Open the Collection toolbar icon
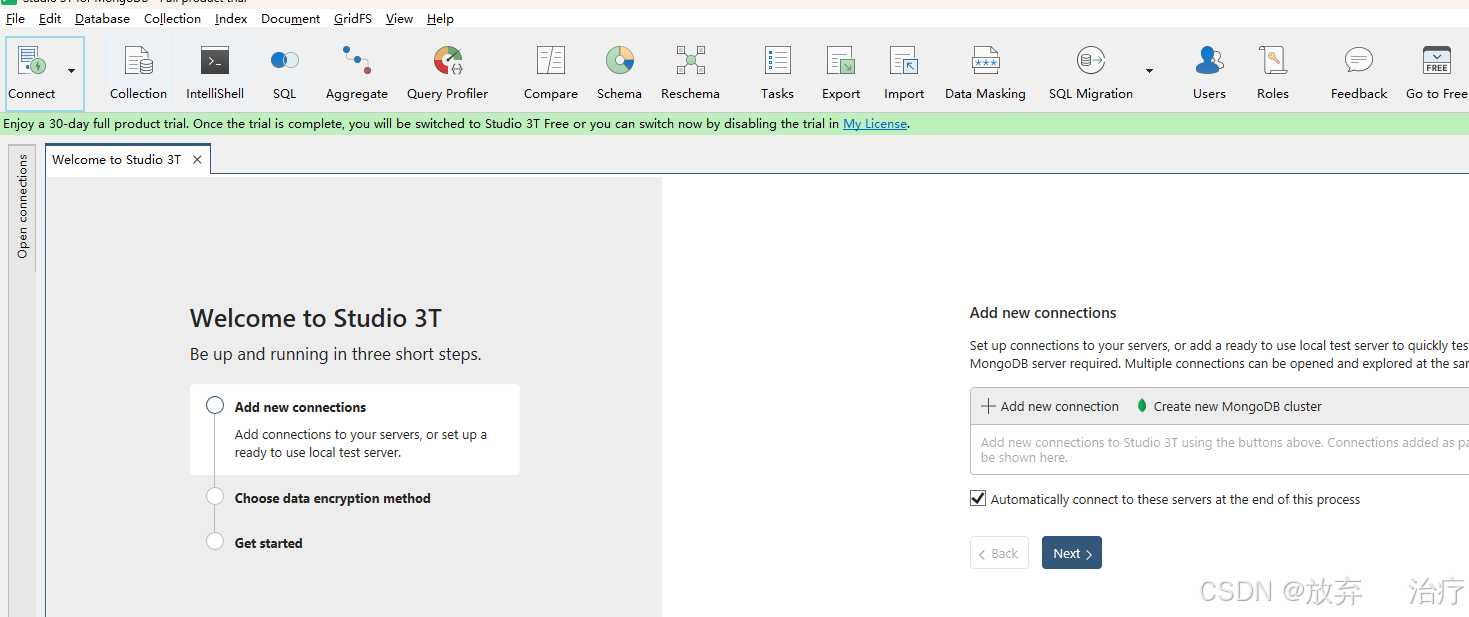This screenshot has width=1469, height=617. pos(138,72)
